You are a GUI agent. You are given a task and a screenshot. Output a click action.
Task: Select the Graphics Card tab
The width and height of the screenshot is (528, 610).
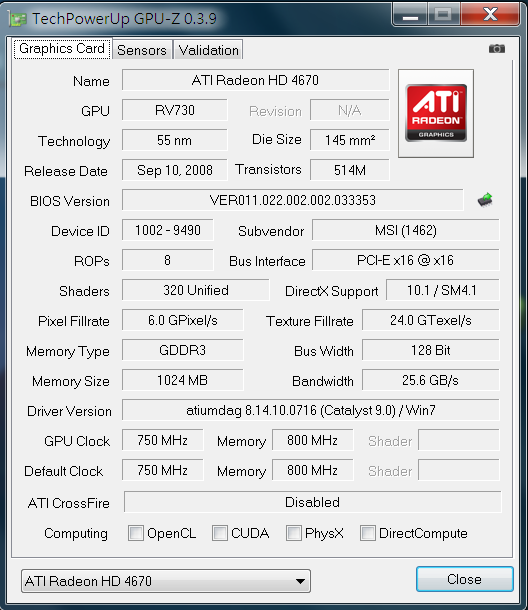(62, 49)
